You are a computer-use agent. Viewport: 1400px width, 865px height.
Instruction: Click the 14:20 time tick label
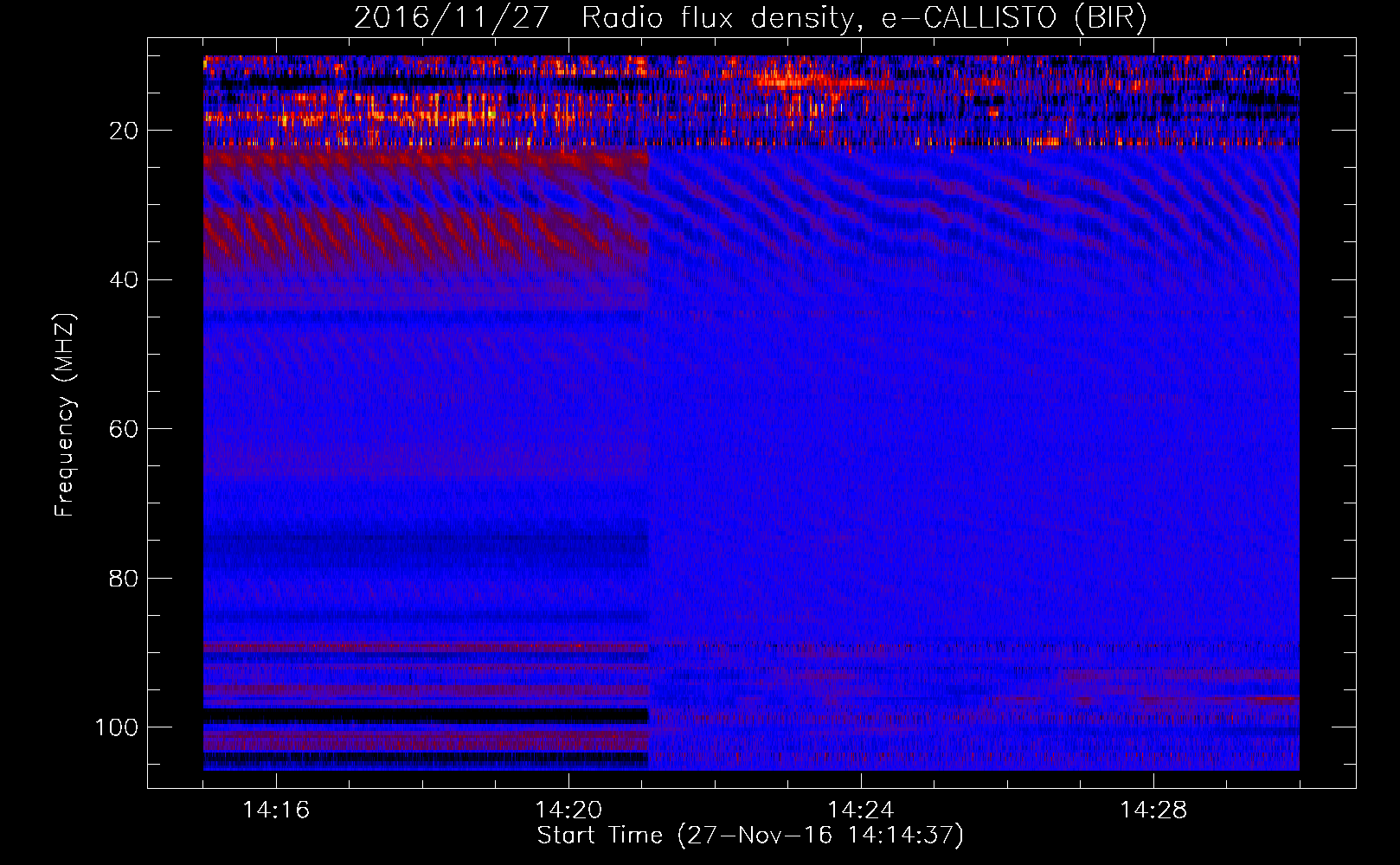tap(568, 810)
